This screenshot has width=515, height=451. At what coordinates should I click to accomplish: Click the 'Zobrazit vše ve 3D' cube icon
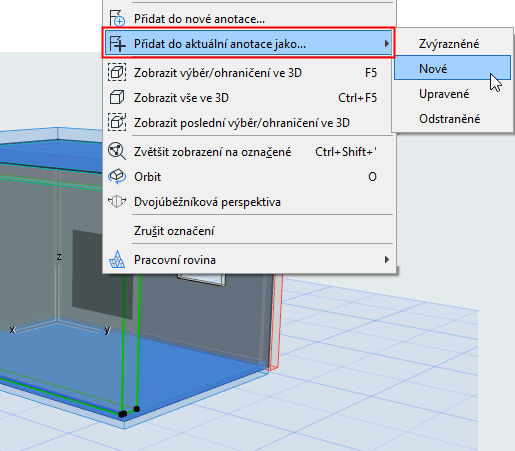117,97
